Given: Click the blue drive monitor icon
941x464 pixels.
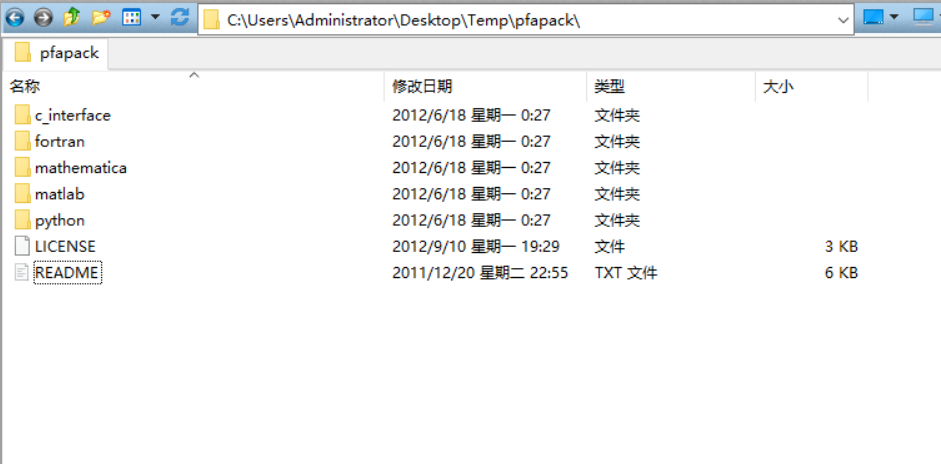Looking at the screenshot, I should [873, 18].
